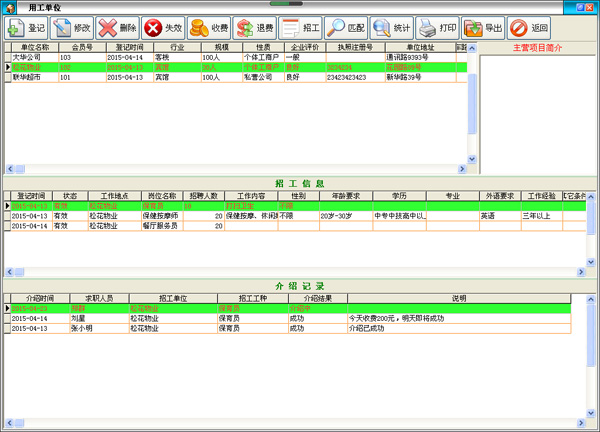This screenshot has width=600, height=432.
Task: Click job table scroll-right arrow
Action: point(581,272)
